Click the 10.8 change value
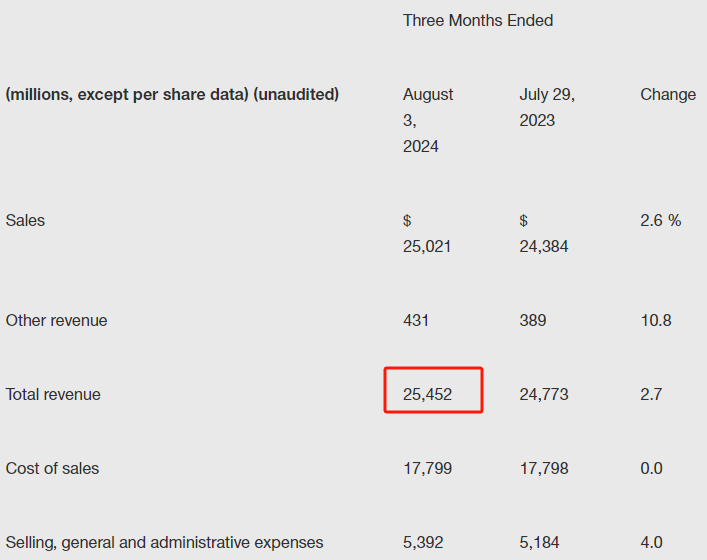 click(656, 321)
